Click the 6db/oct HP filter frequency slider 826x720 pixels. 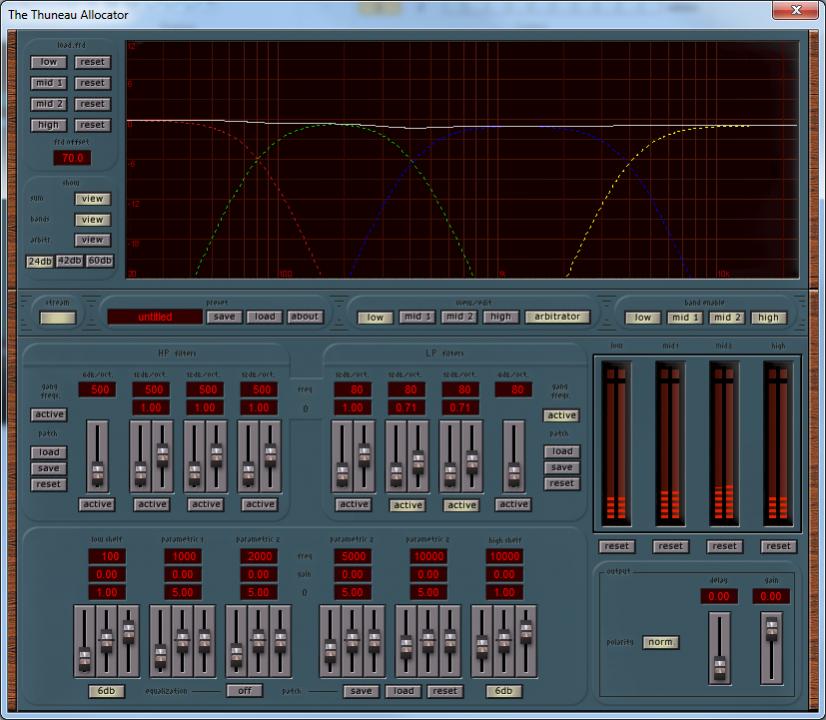[97, 457]
